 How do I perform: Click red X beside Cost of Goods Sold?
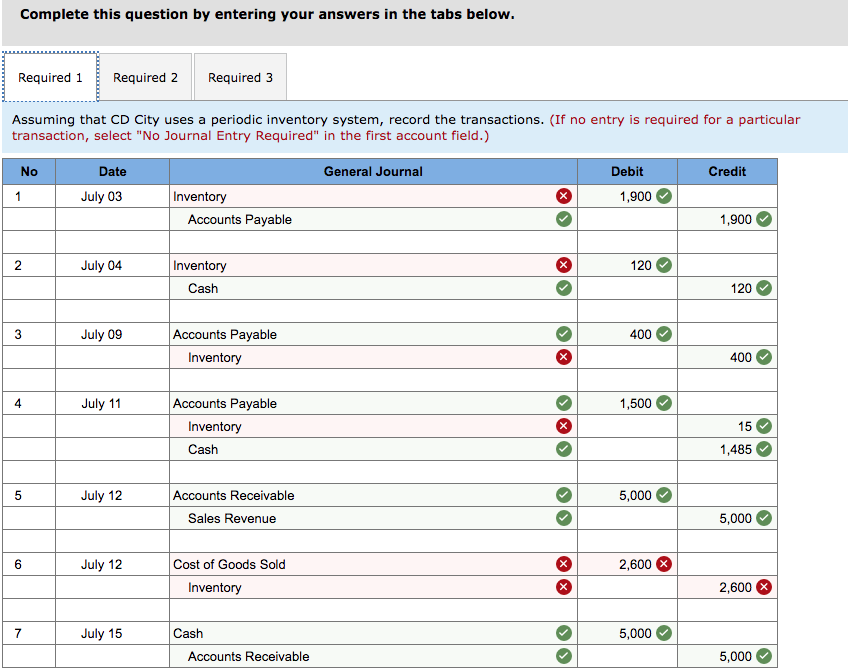pyautogui.click(x=564, y=564)
